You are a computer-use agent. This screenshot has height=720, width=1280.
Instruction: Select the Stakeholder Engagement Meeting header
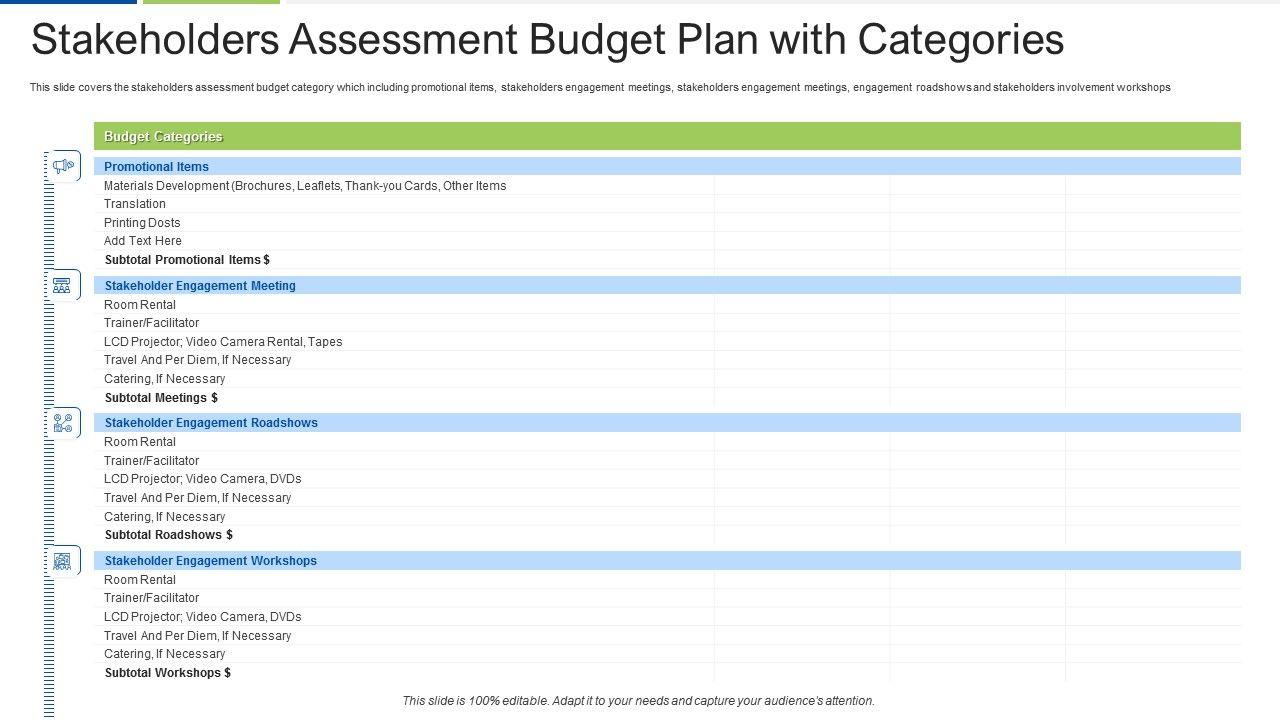click(x=200, y=286)
